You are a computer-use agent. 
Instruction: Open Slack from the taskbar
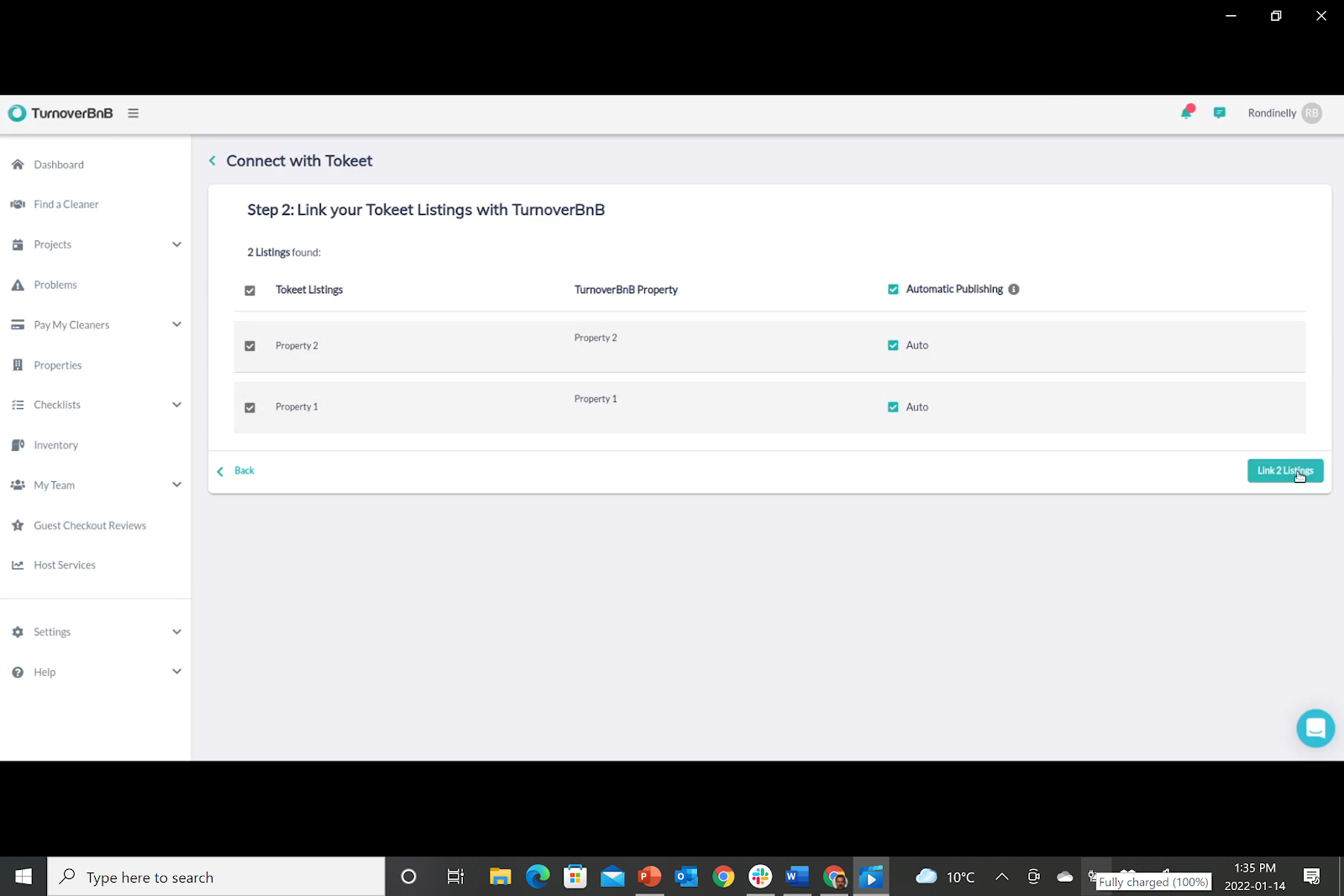click(760, 877)
